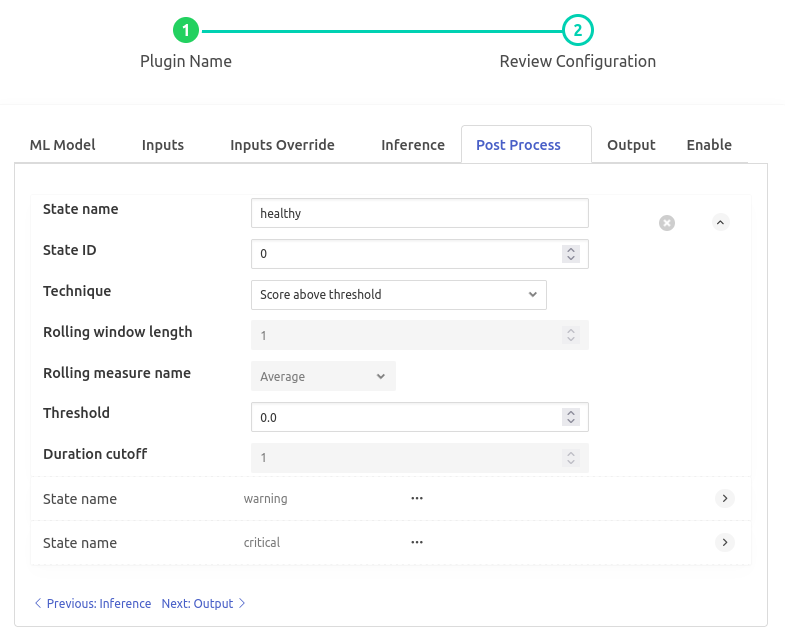Image resolution: width=785 pixels, height=642 pixels.
Task: Remove the healthy state with the x icon
Action: [x=667, y=223]
